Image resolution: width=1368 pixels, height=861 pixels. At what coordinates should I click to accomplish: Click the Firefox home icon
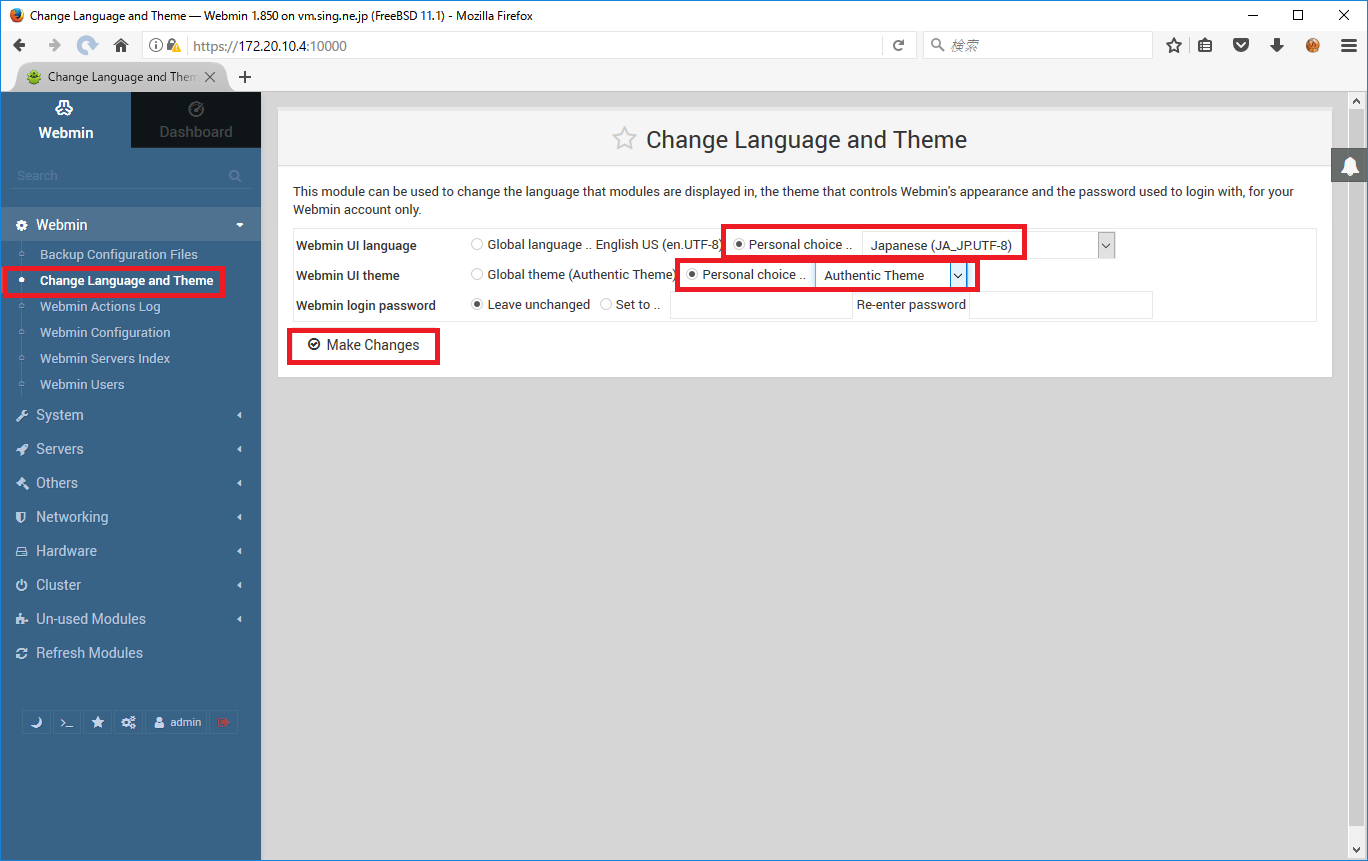point(121,45)
